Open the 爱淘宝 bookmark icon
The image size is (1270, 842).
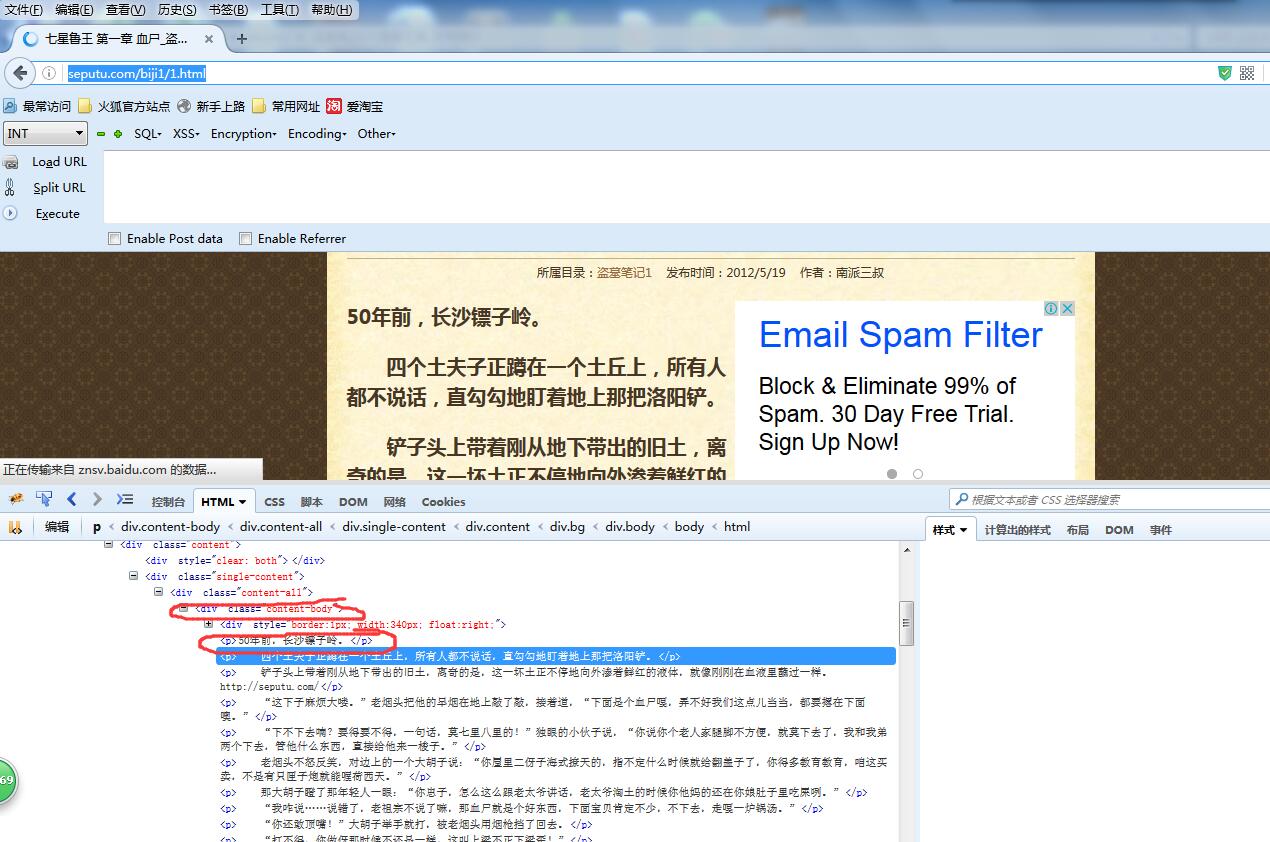pos(334,106)
